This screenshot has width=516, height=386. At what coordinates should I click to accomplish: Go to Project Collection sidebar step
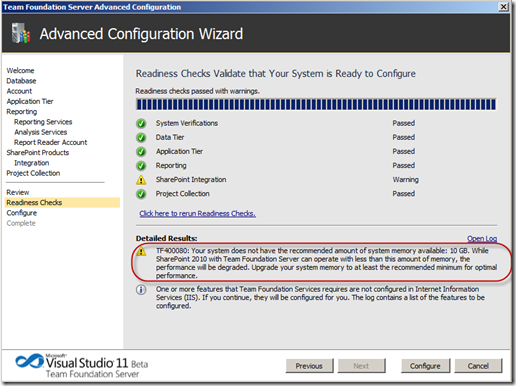coord(33,173)
